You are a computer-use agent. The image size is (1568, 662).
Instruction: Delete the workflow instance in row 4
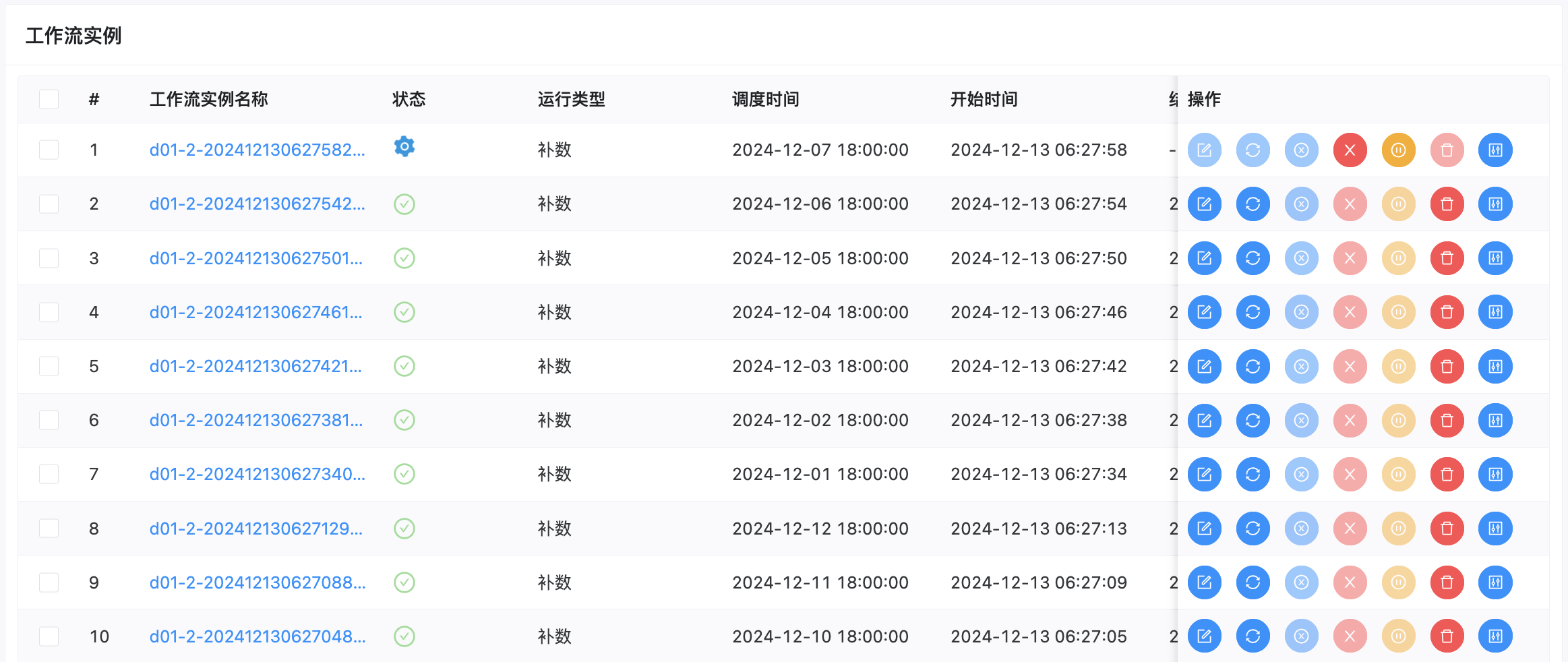1447,312
